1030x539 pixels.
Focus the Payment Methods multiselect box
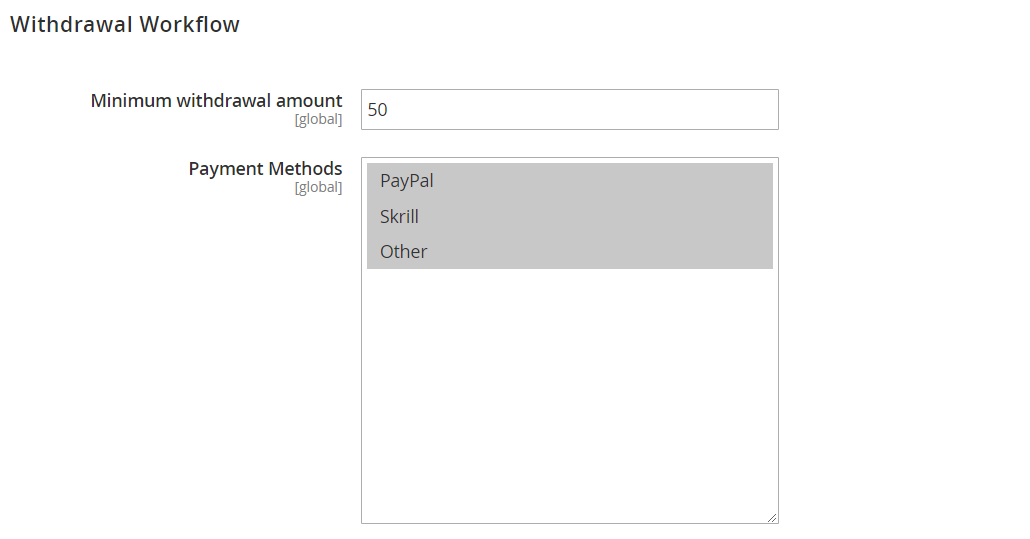point(570,340)
